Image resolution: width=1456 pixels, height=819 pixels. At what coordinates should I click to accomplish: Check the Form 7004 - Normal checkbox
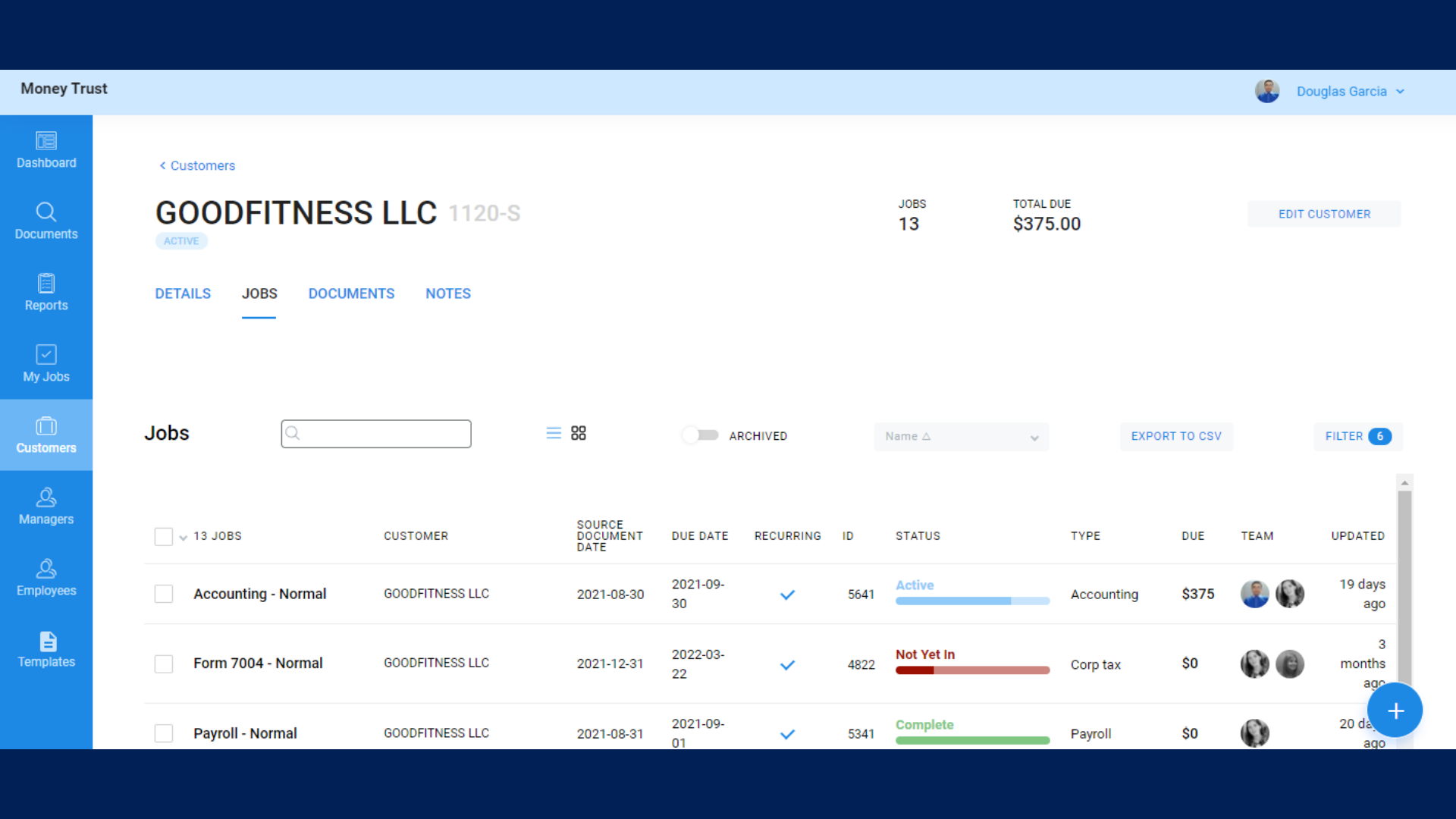tap(164, 664)
